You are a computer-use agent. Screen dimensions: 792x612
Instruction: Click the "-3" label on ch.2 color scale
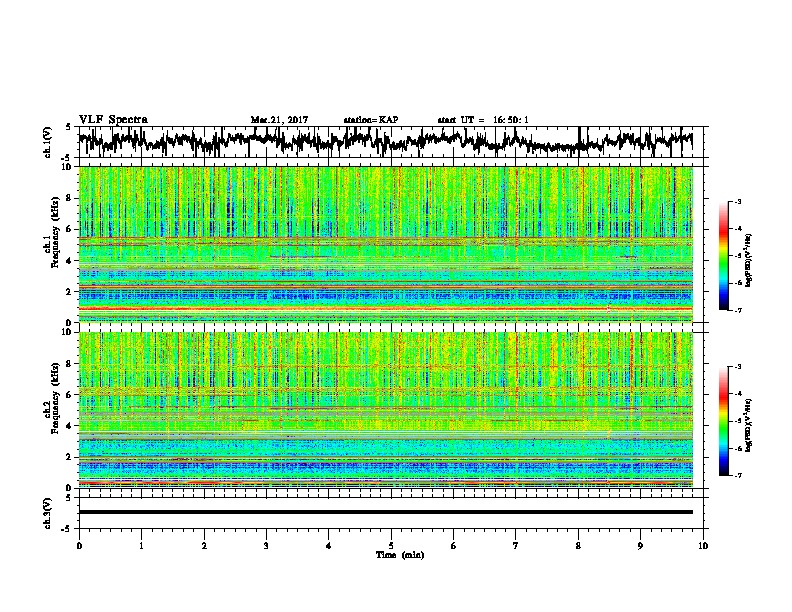click(x=738, y=367)
